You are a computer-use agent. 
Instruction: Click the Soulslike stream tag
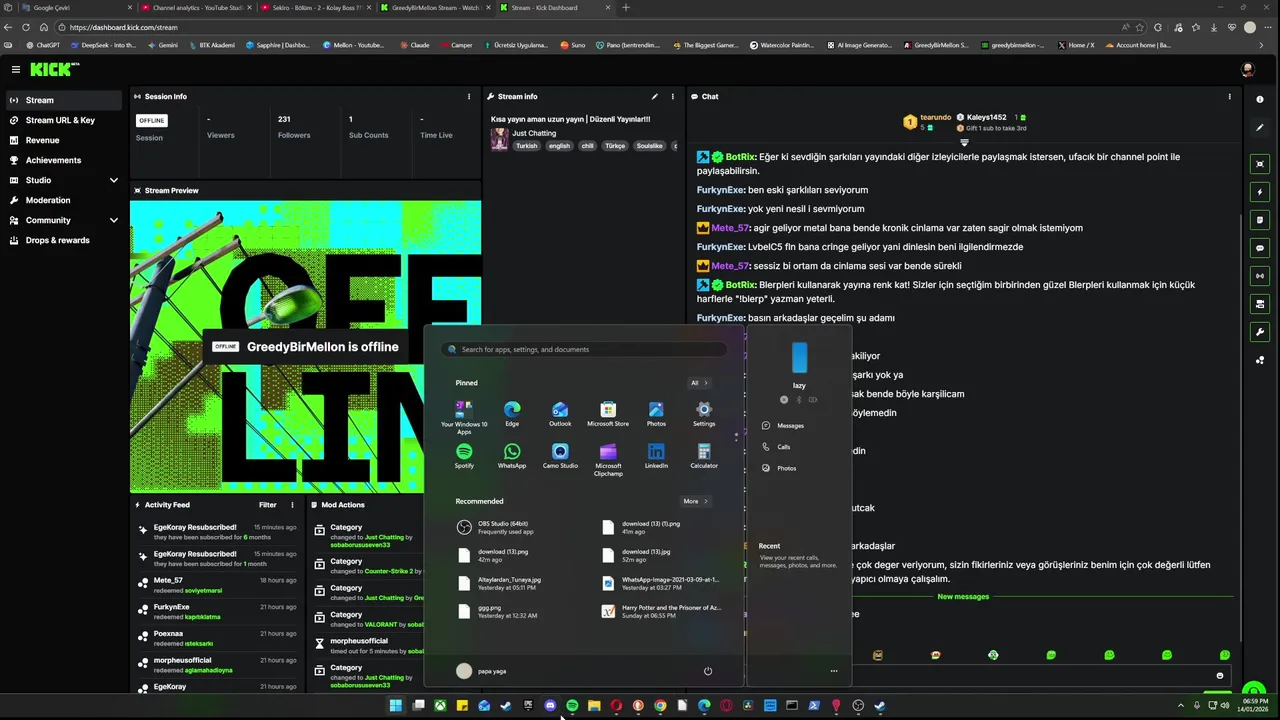pos(650,146)
